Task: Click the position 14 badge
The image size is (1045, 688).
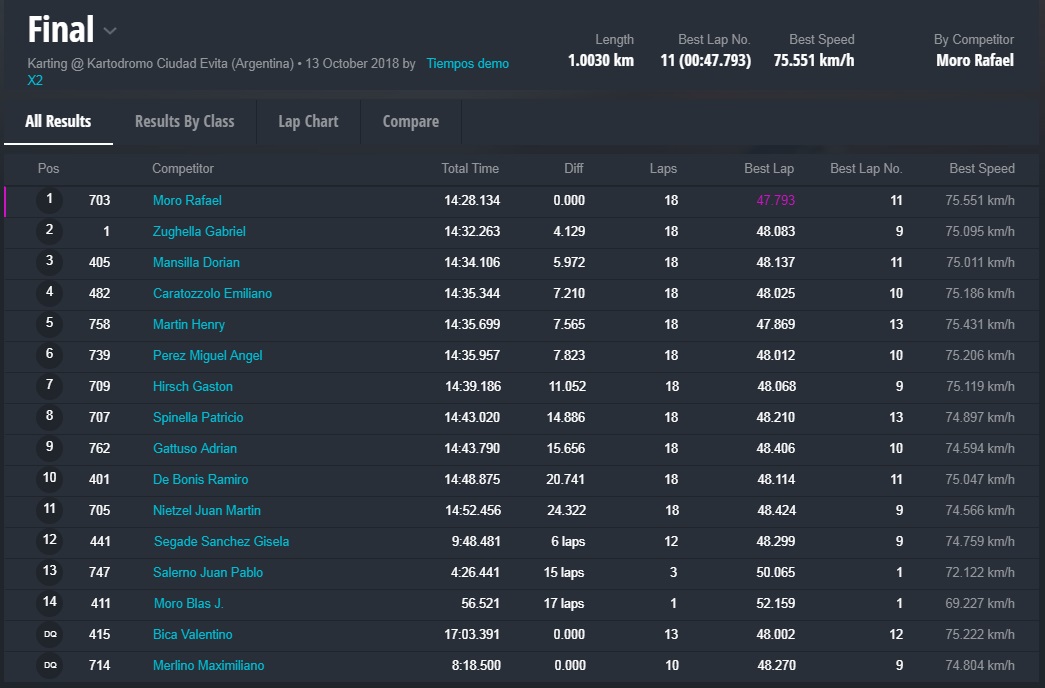Action: [x=49, y=603]
